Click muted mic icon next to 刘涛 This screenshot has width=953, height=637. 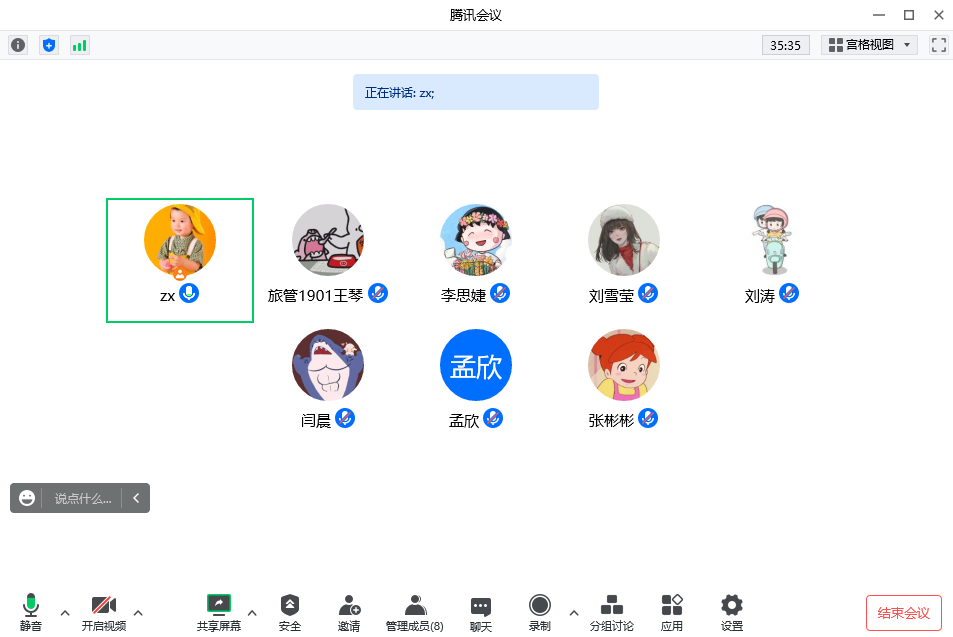(789, 294)
